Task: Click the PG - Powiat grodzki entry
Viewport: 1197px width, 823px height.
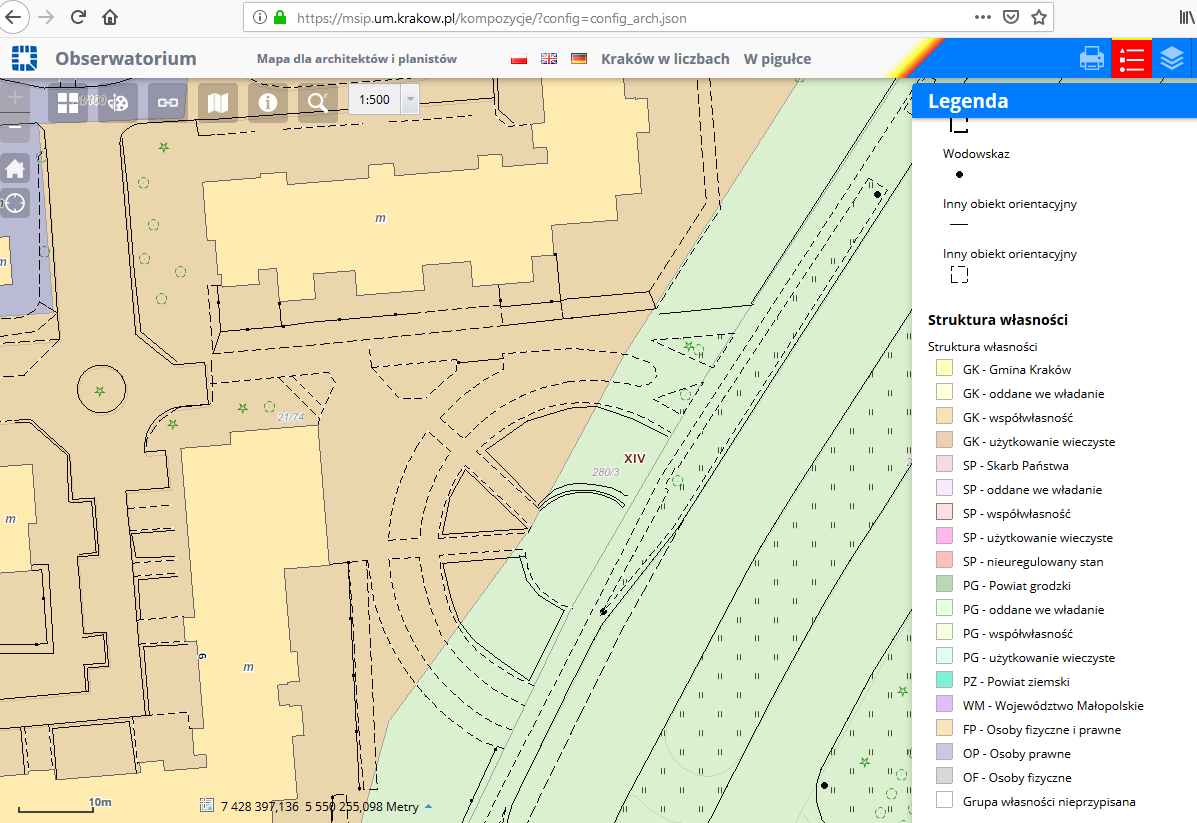Action: [x=1017, y=586]
